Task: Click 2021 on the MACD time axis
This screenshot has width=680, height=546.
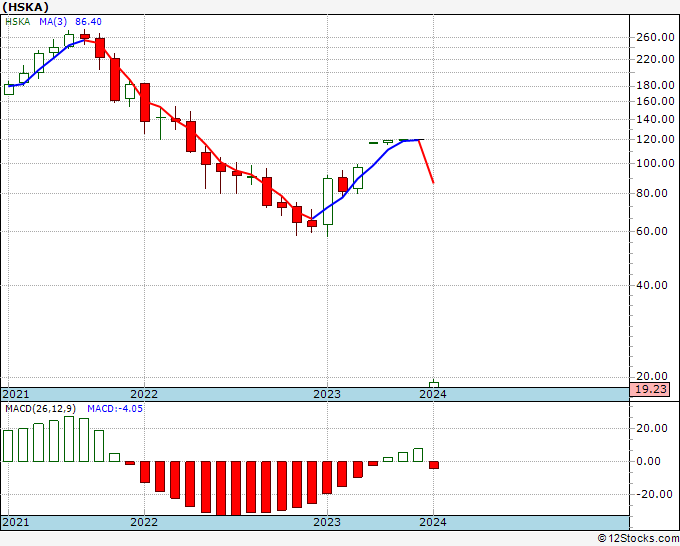Action: (x=16, y=522)
